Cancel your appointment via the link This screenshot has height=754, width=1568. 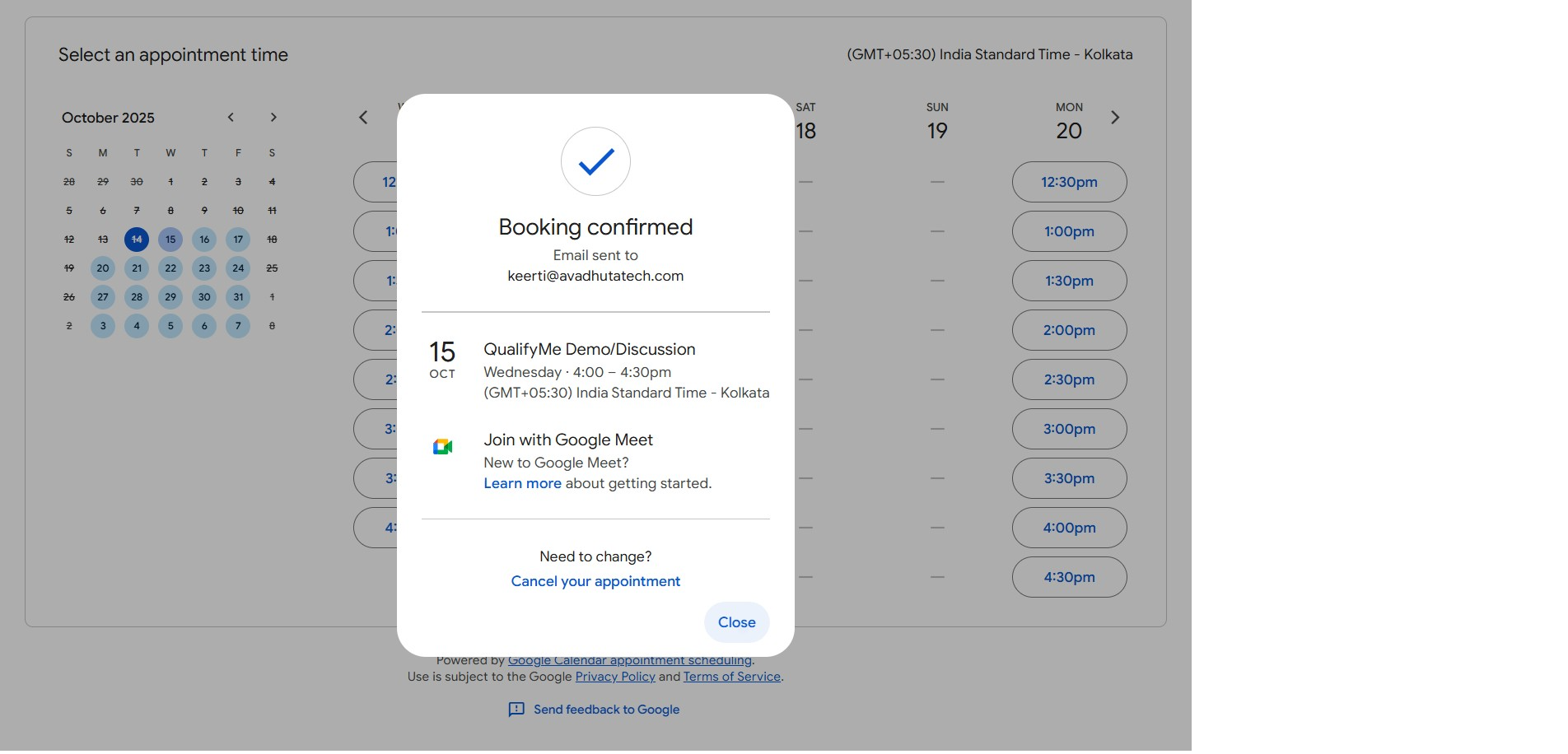595,581
